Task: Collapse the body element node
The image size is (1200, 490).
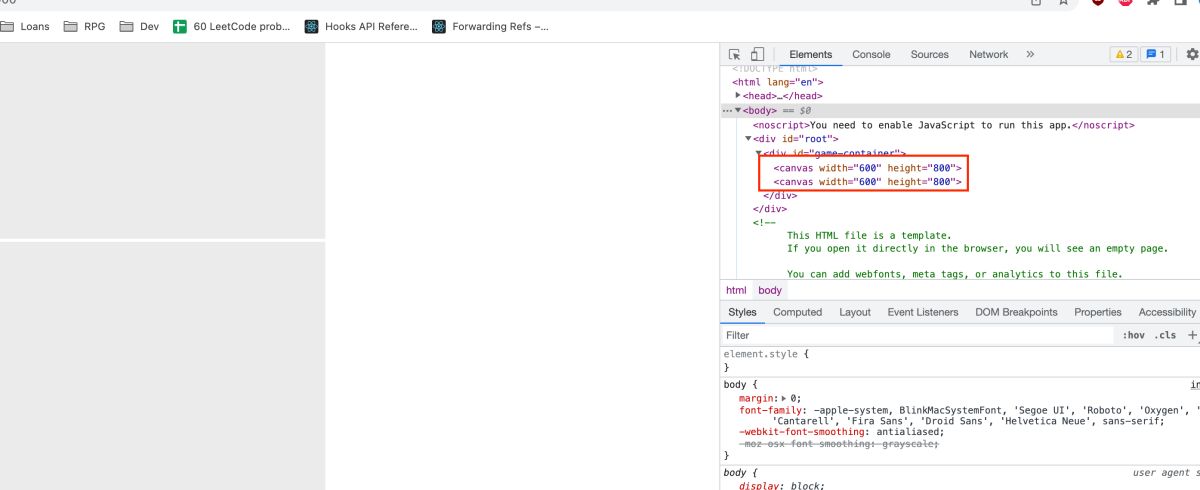Action: [738, 110]
